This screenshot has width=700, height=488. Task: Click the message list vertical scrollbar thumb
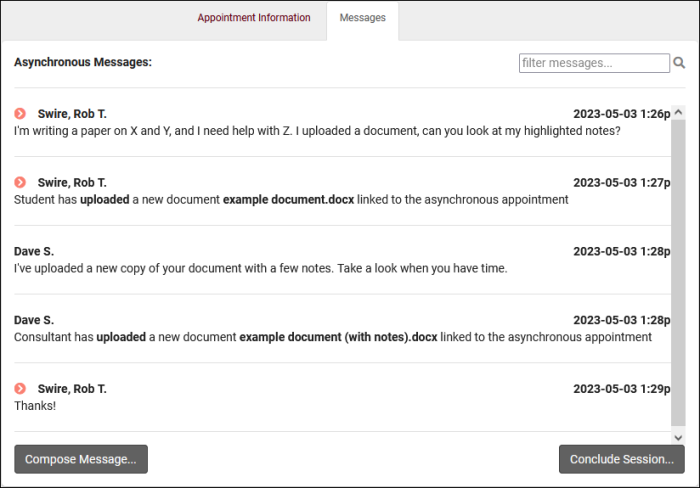click(678, 270)
